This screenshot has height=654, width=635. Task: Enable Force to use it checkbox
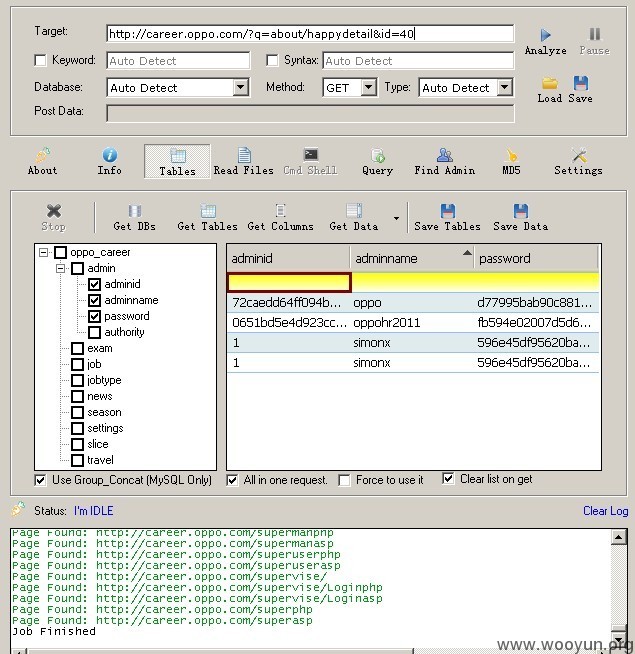coord(345,480)
